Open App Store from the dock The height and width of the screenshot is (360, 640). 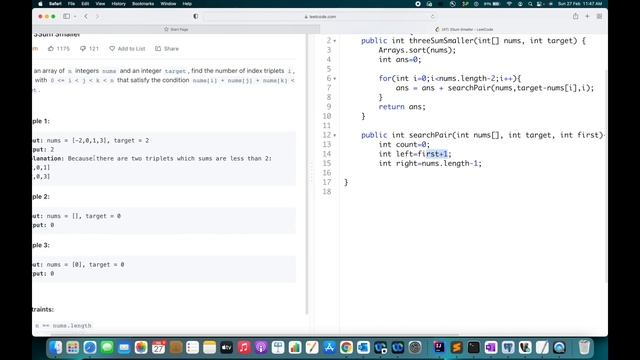[329, 347]
